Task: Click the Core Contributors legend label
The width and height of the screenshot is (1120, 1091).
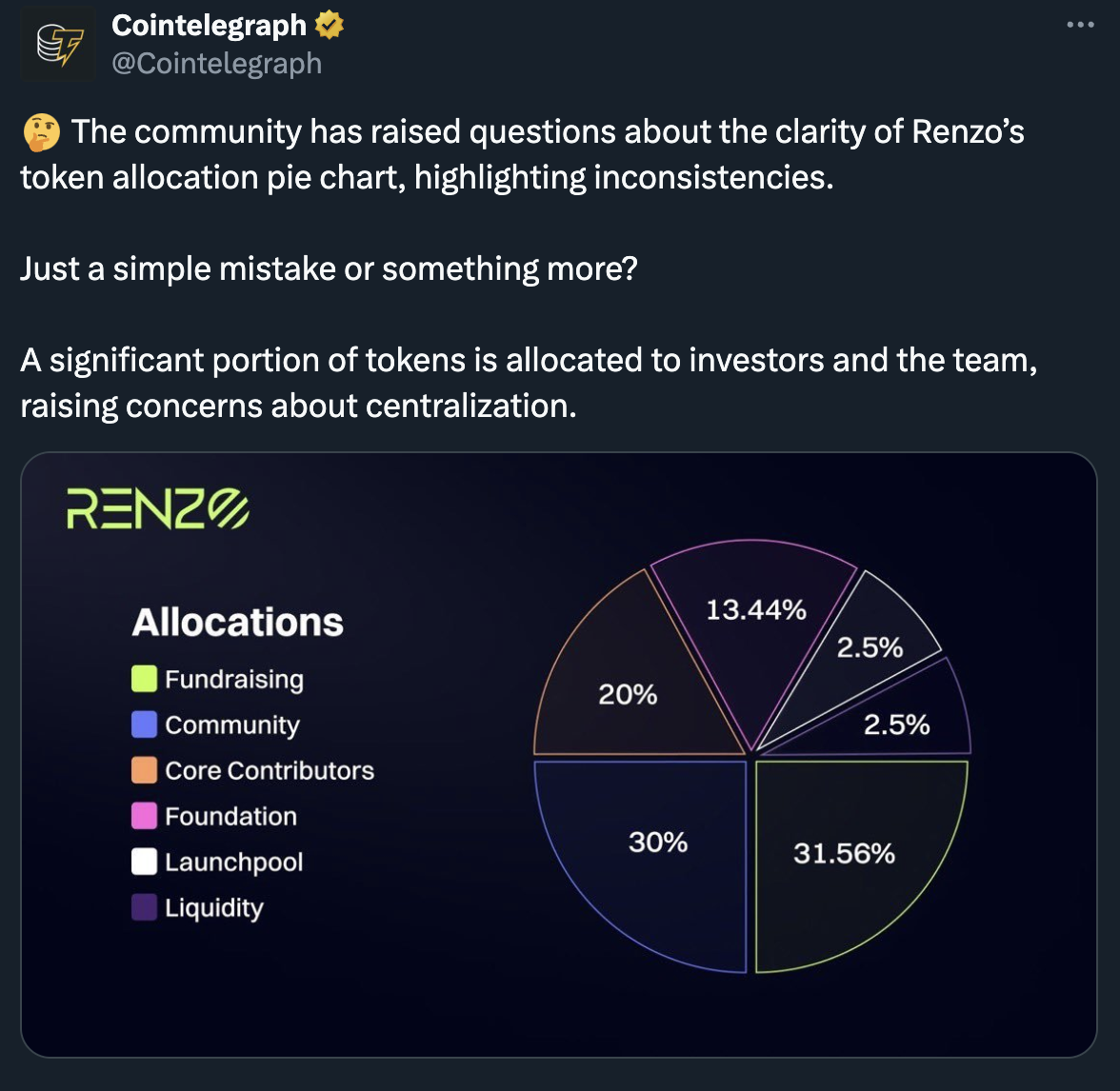Action: pos(270,770)
